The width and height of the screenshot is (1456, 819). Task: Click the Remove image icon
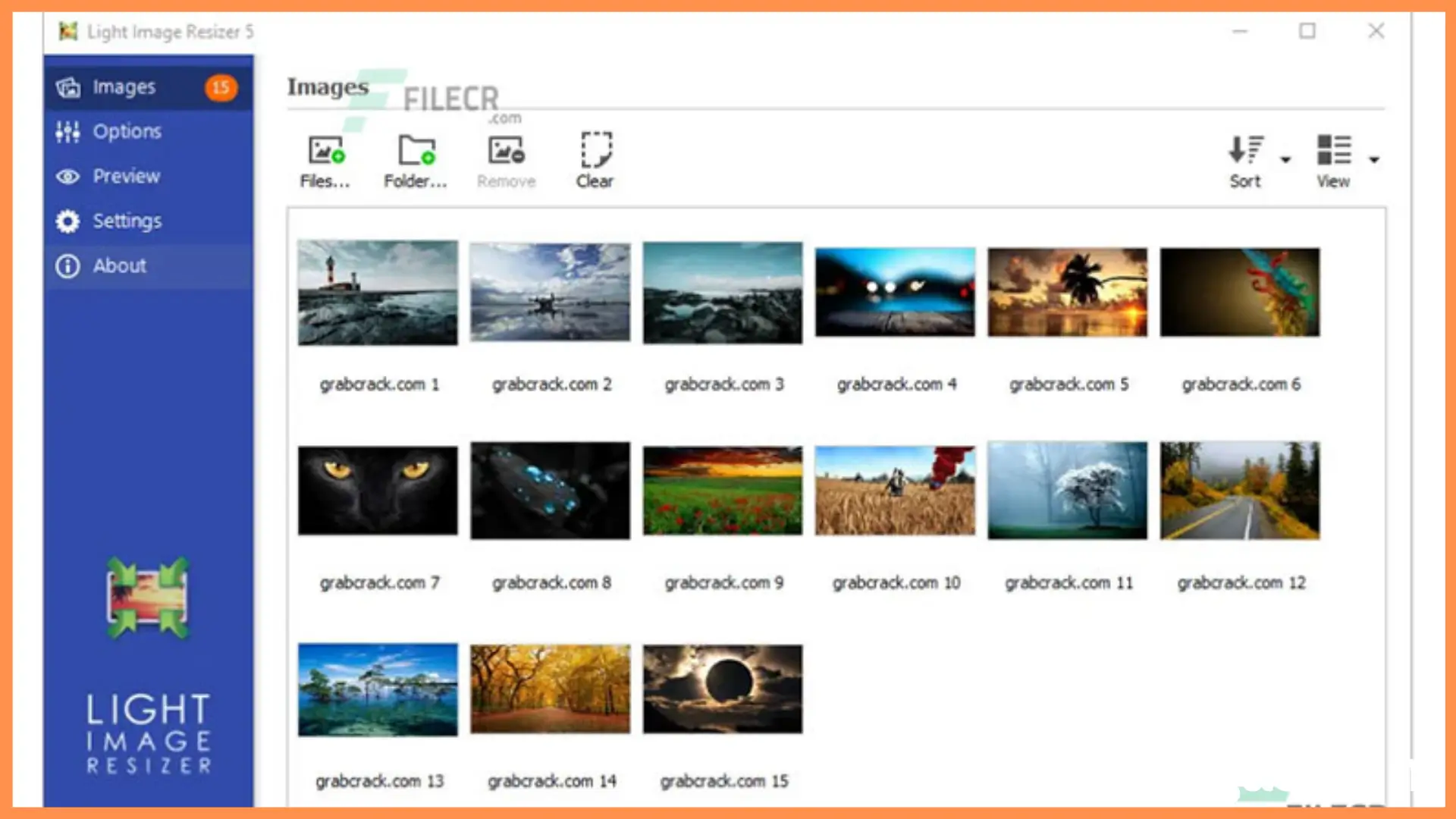507,150
